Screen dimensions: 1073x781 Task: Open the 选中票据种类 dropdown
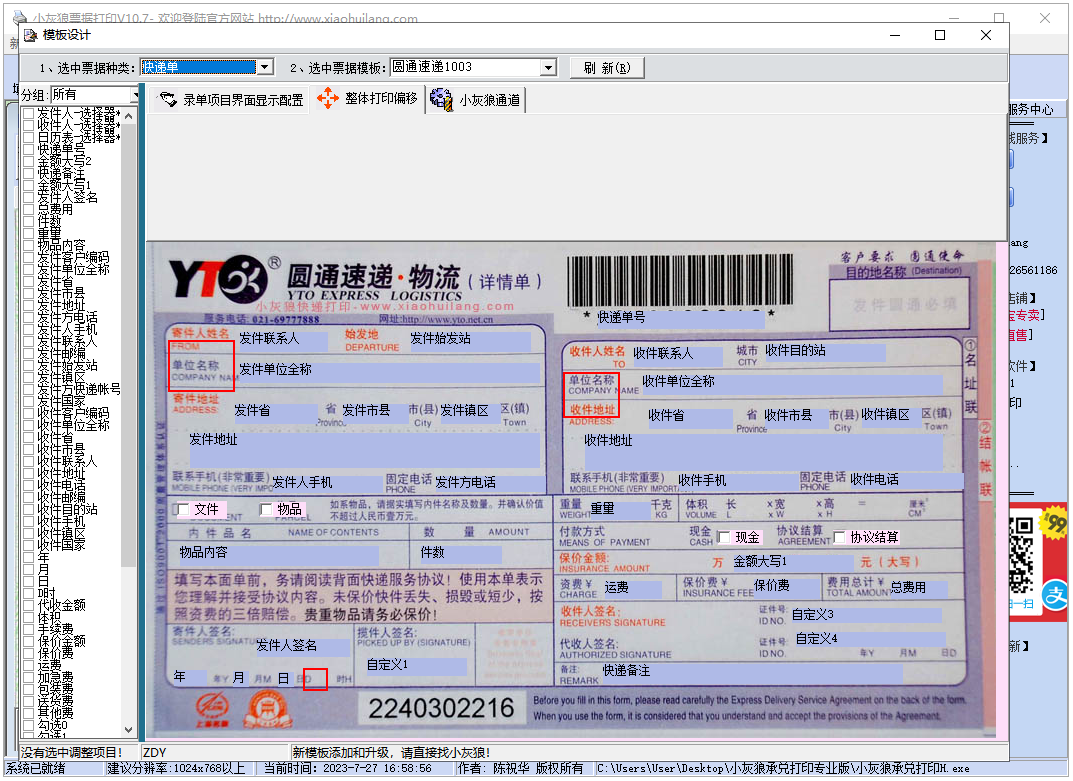(x=266, y=67)
